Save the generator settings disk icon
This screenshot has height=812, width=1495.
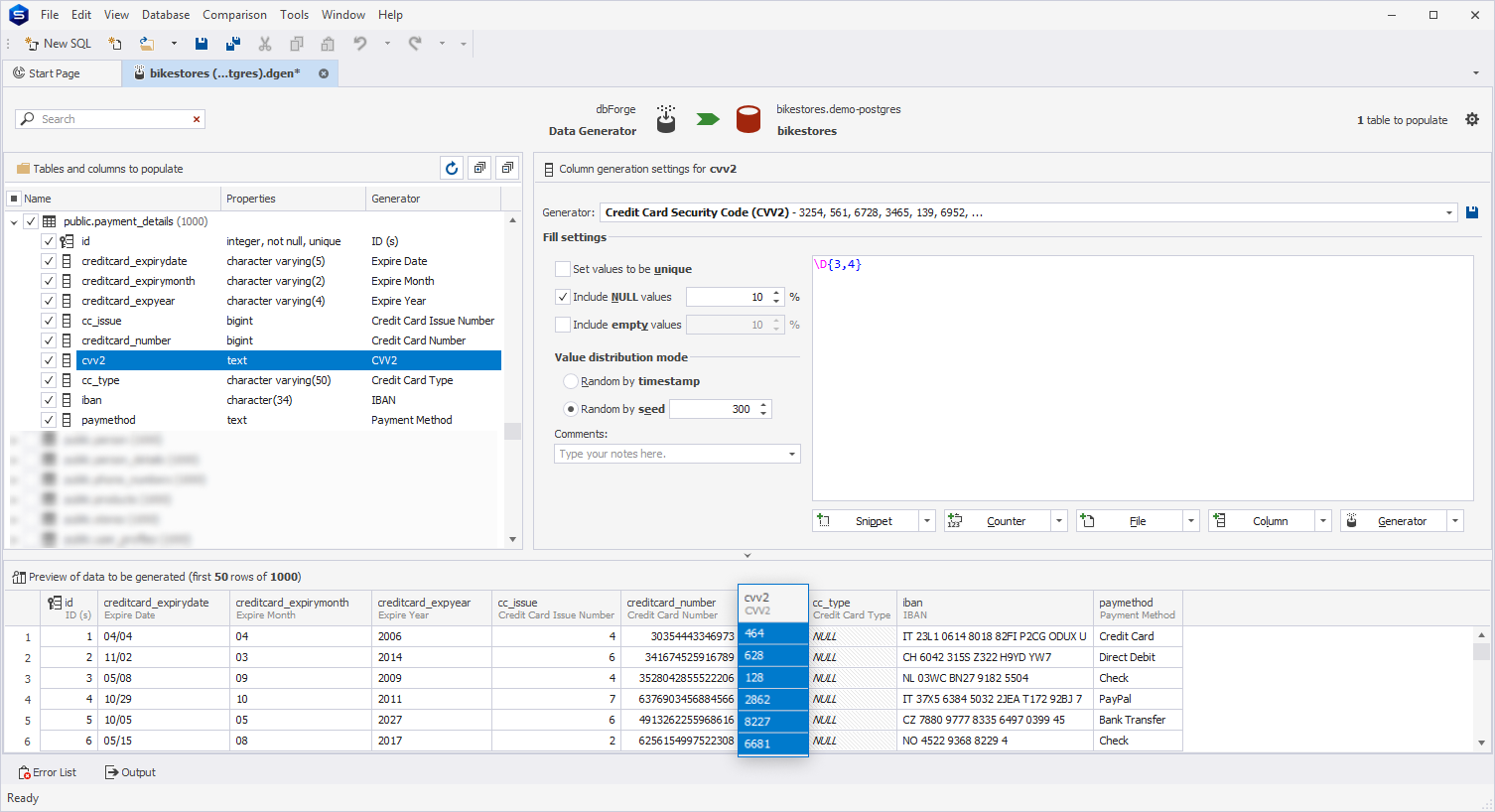1472,212
